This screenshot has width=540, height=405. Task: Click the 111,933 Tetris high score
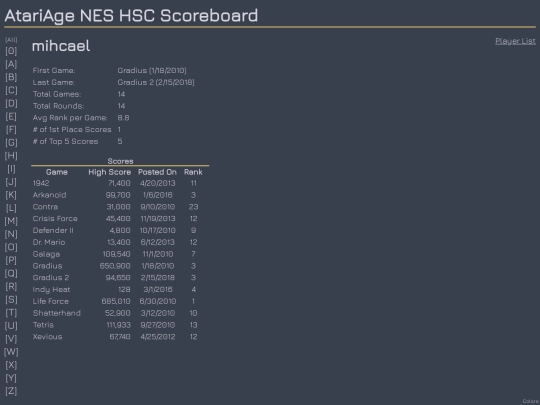(x=118, y=325)
